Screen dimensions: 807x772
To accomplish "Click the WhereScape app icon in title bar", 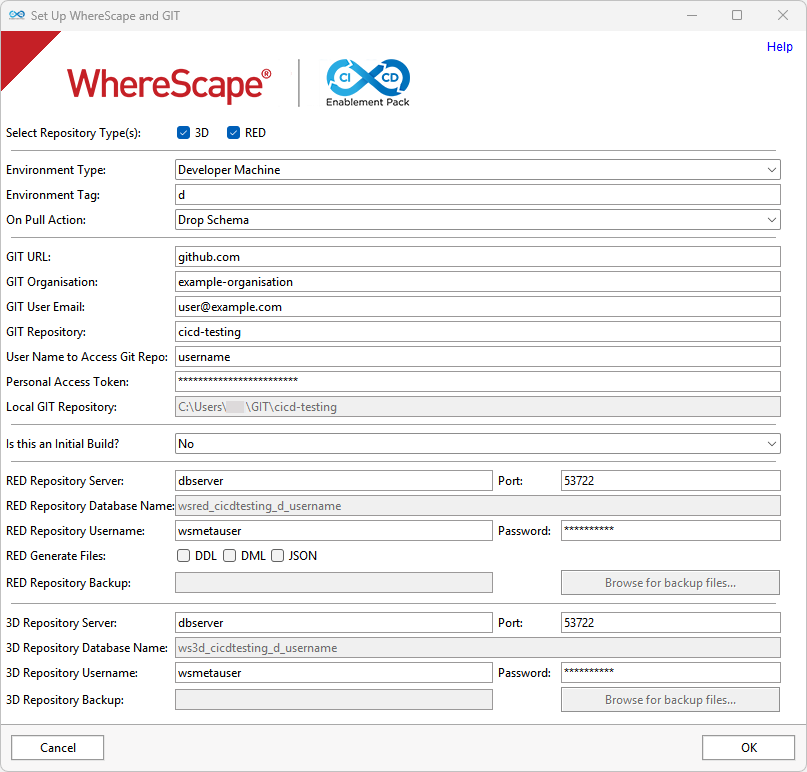I will pos(17,16).
